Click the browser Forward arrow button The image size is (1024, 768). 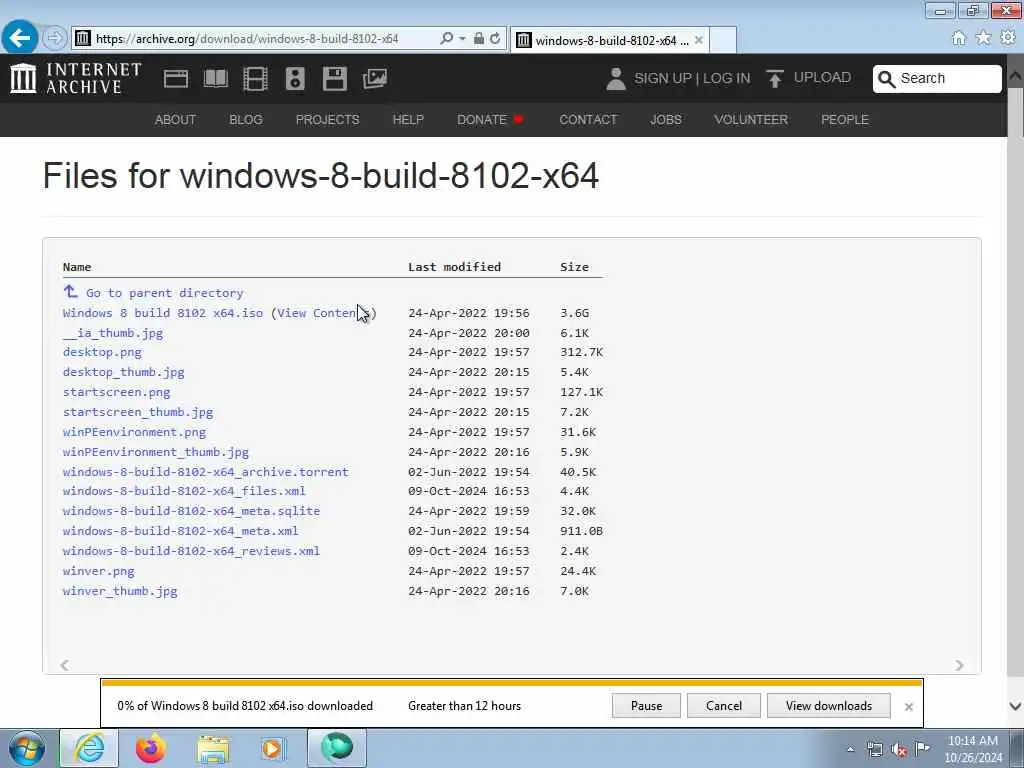point(55,38)
